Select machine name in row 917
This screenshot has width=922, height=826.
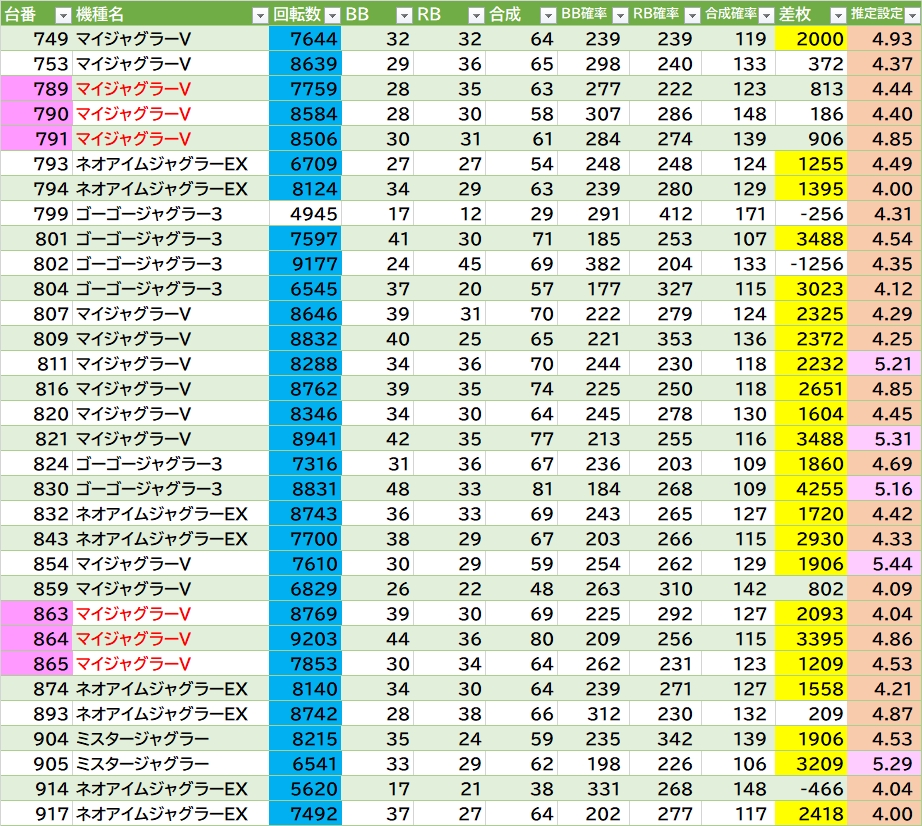pos(171,814)
